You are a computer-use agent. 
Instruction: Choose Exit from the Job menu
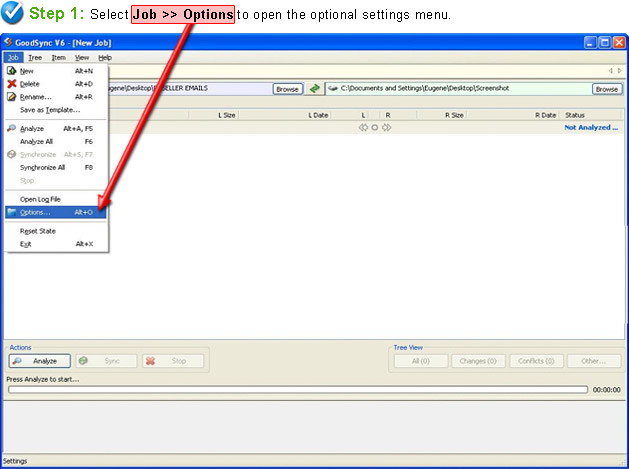56,244
